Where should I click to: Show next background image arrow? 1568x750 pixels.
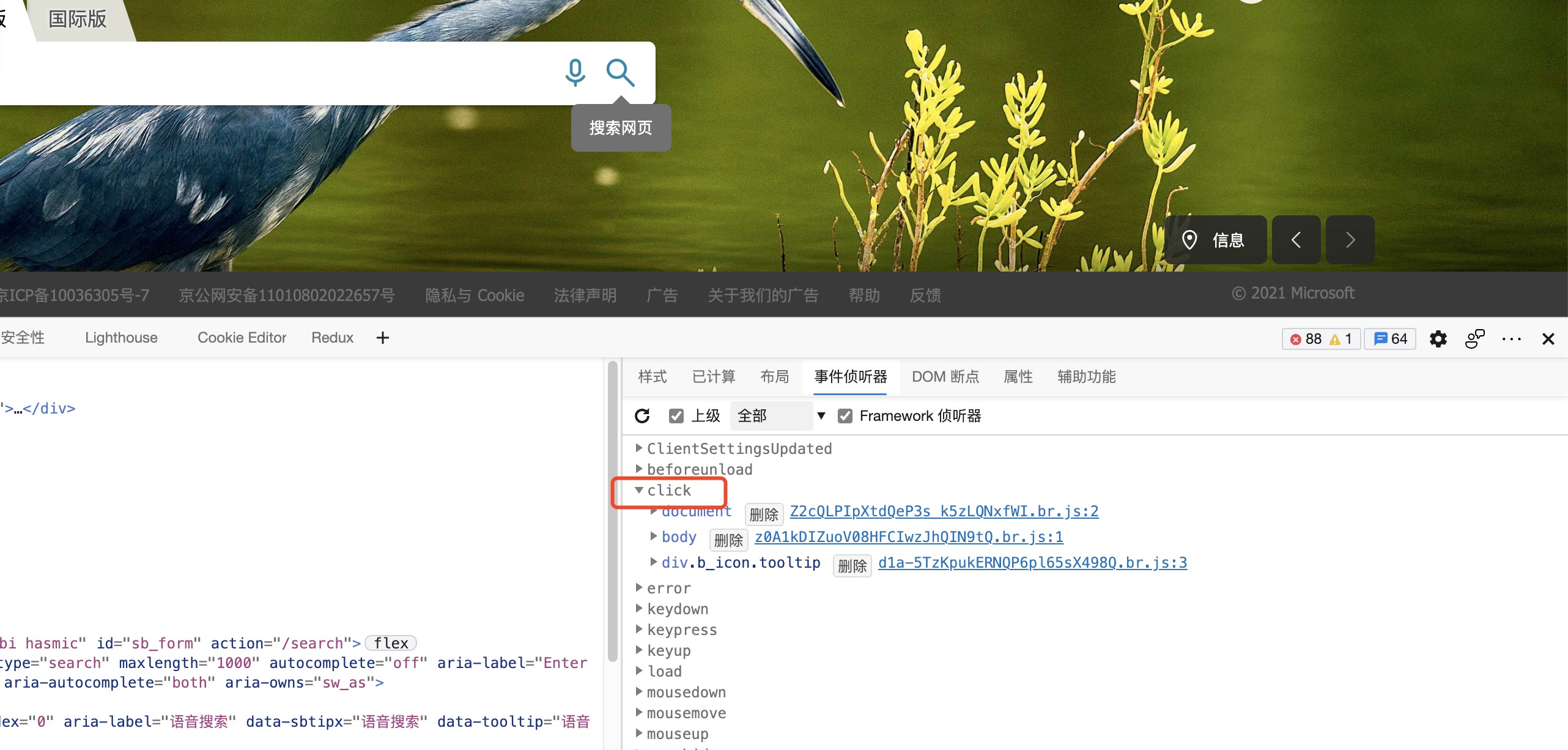pos(1350,240)
